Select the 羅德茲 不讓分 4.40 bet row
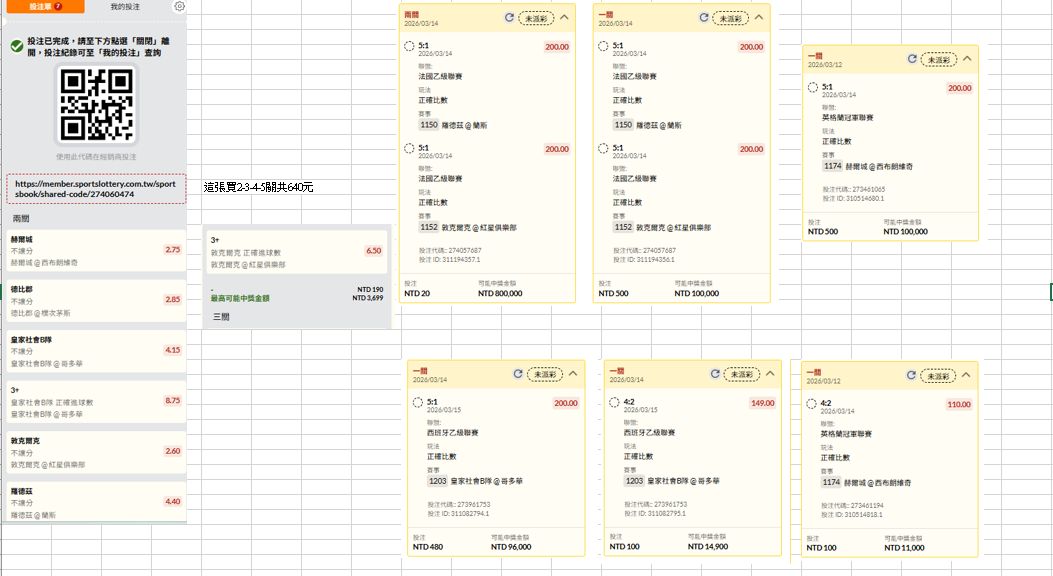Screen dimensions: 1053x576 [x=97, y=502]
